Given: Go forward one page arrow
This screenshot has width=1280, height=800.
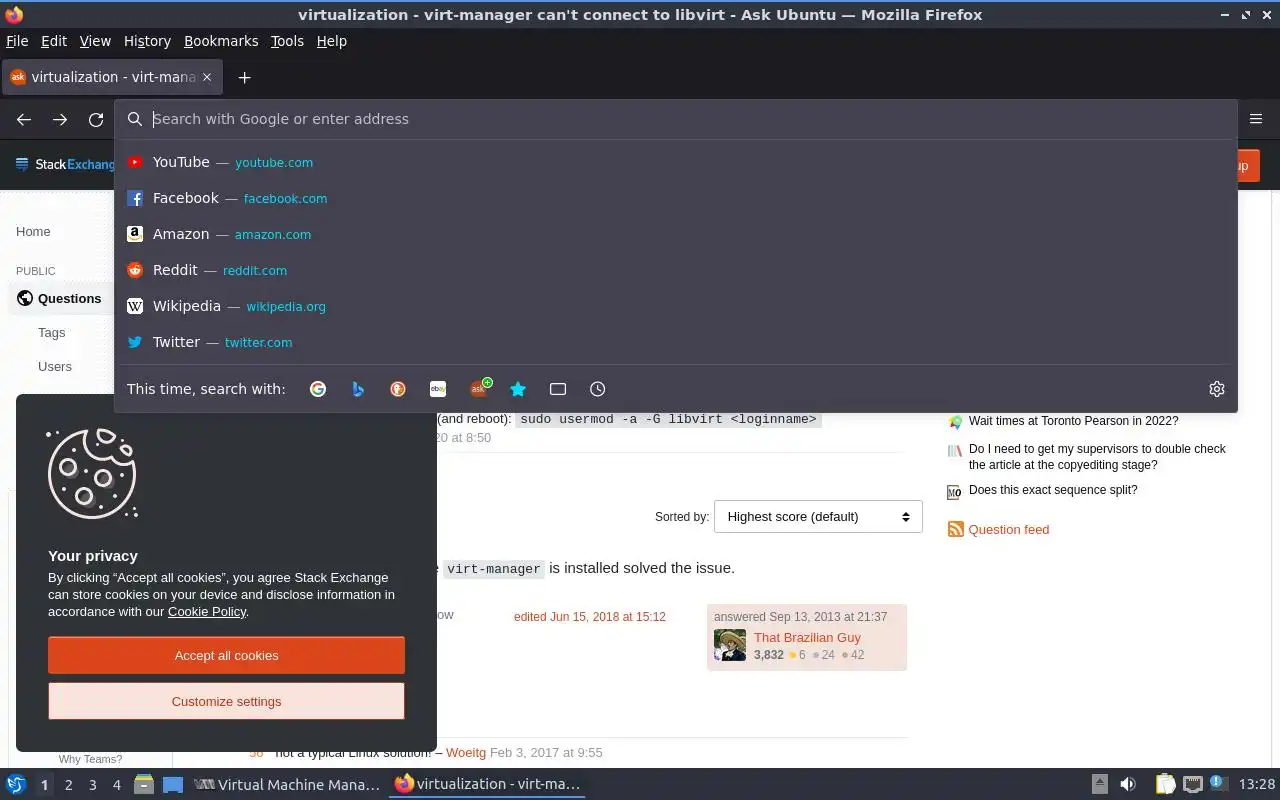Looking at the screenshot, I should point(60,119).
